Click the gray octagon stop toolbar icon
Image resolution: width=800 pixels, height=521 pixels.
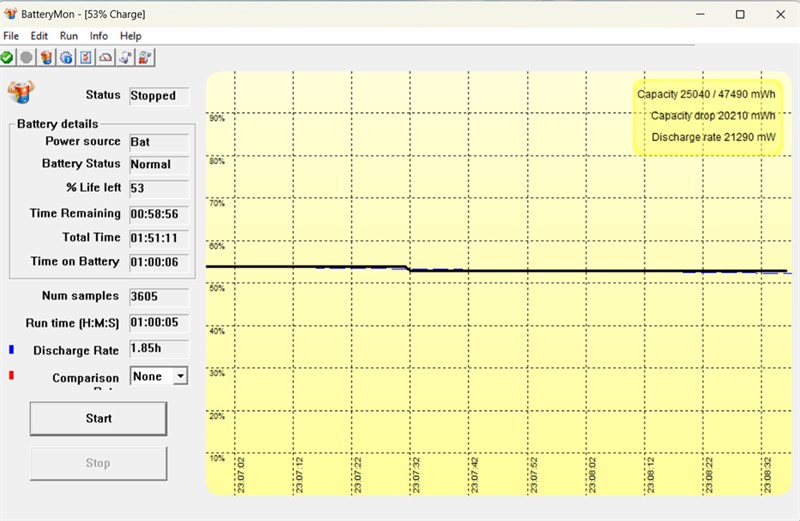[27, 58]
